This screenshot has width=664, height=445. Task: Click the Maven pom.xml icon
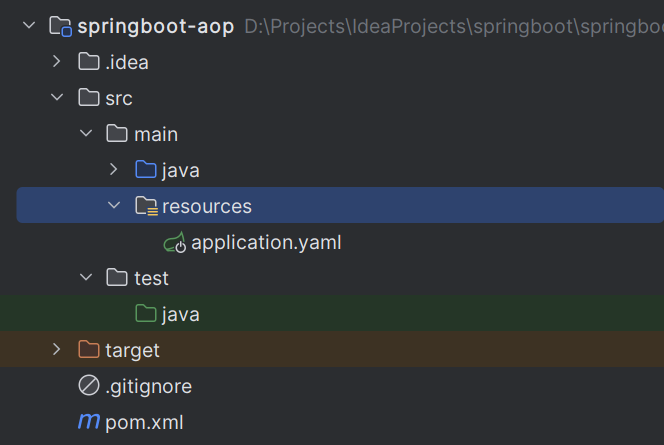pos(89,421)
